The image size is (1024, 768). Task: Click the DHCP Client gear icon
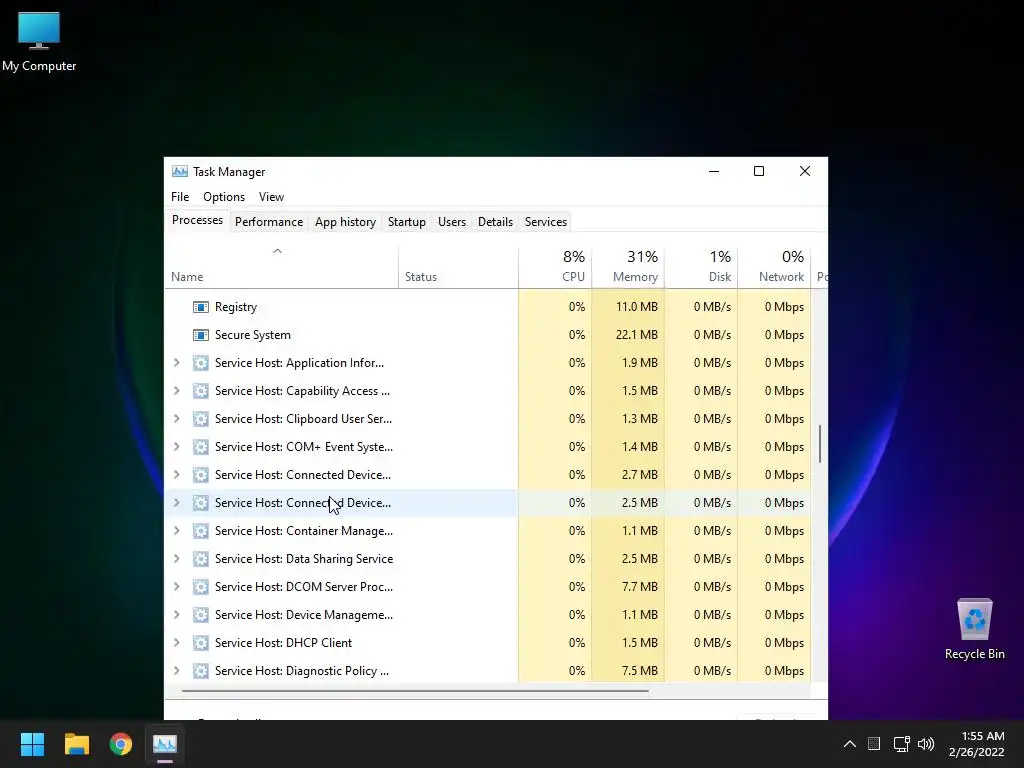[x=200, y=643]
